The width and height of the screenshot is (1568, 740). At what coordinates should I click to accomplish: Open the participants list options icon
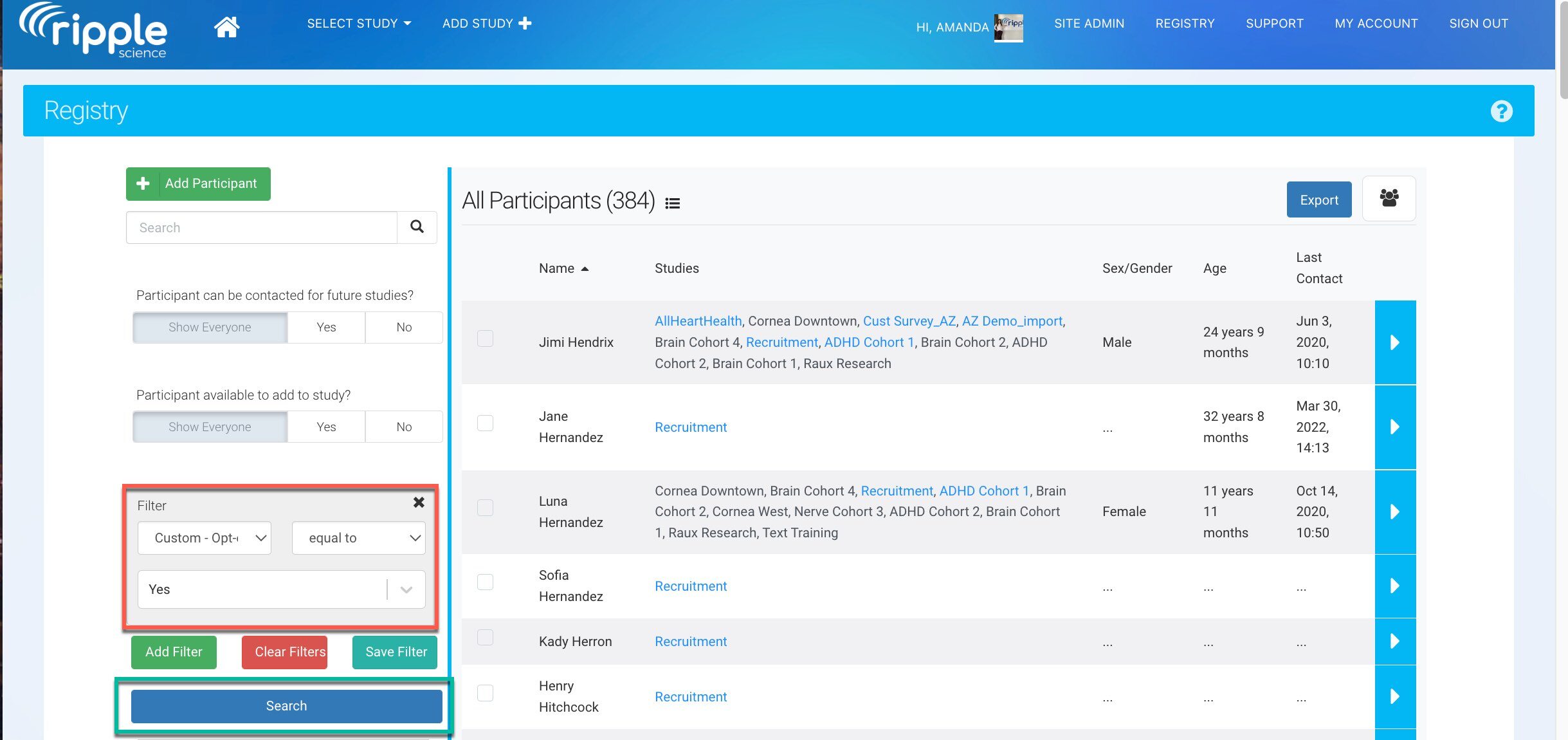coord(672,203)
